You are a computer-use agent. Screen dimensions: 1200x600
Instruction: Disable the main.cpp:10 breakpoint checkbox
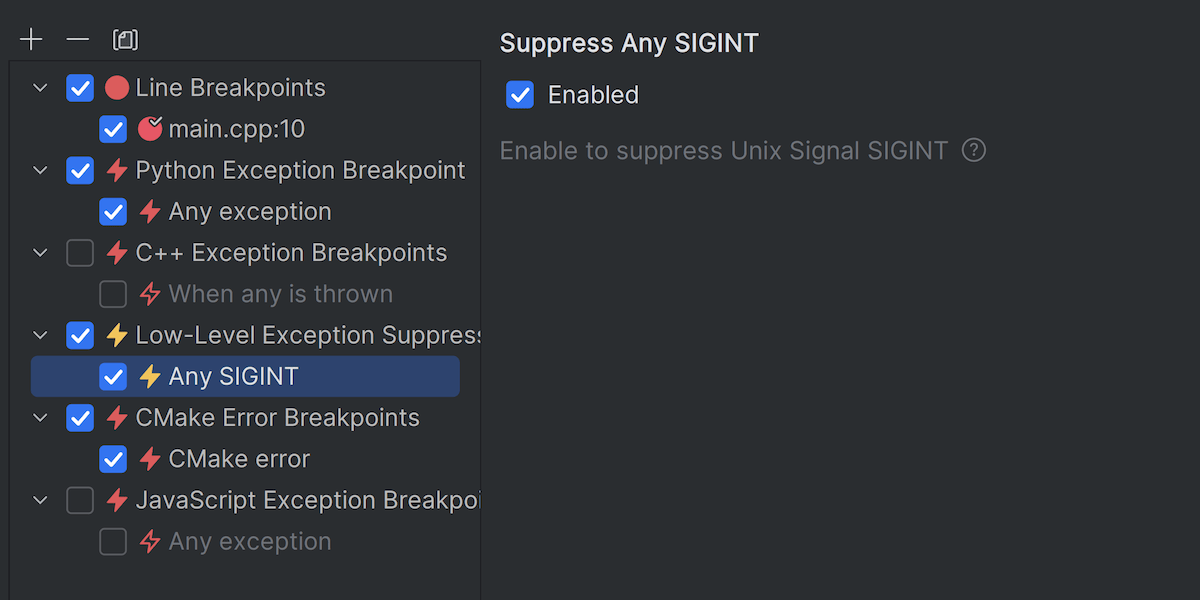[x=113, y=129]
